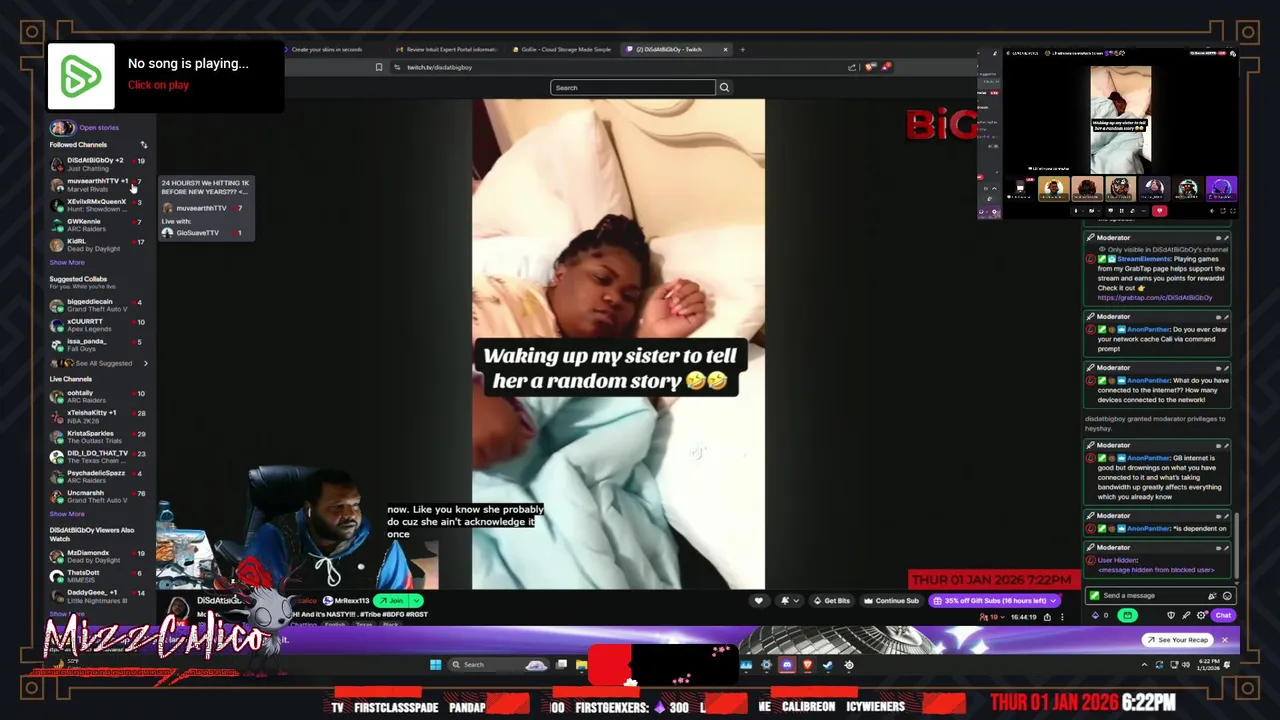
Task: Open the more options dots under stream
Action: click(1062, 617)
